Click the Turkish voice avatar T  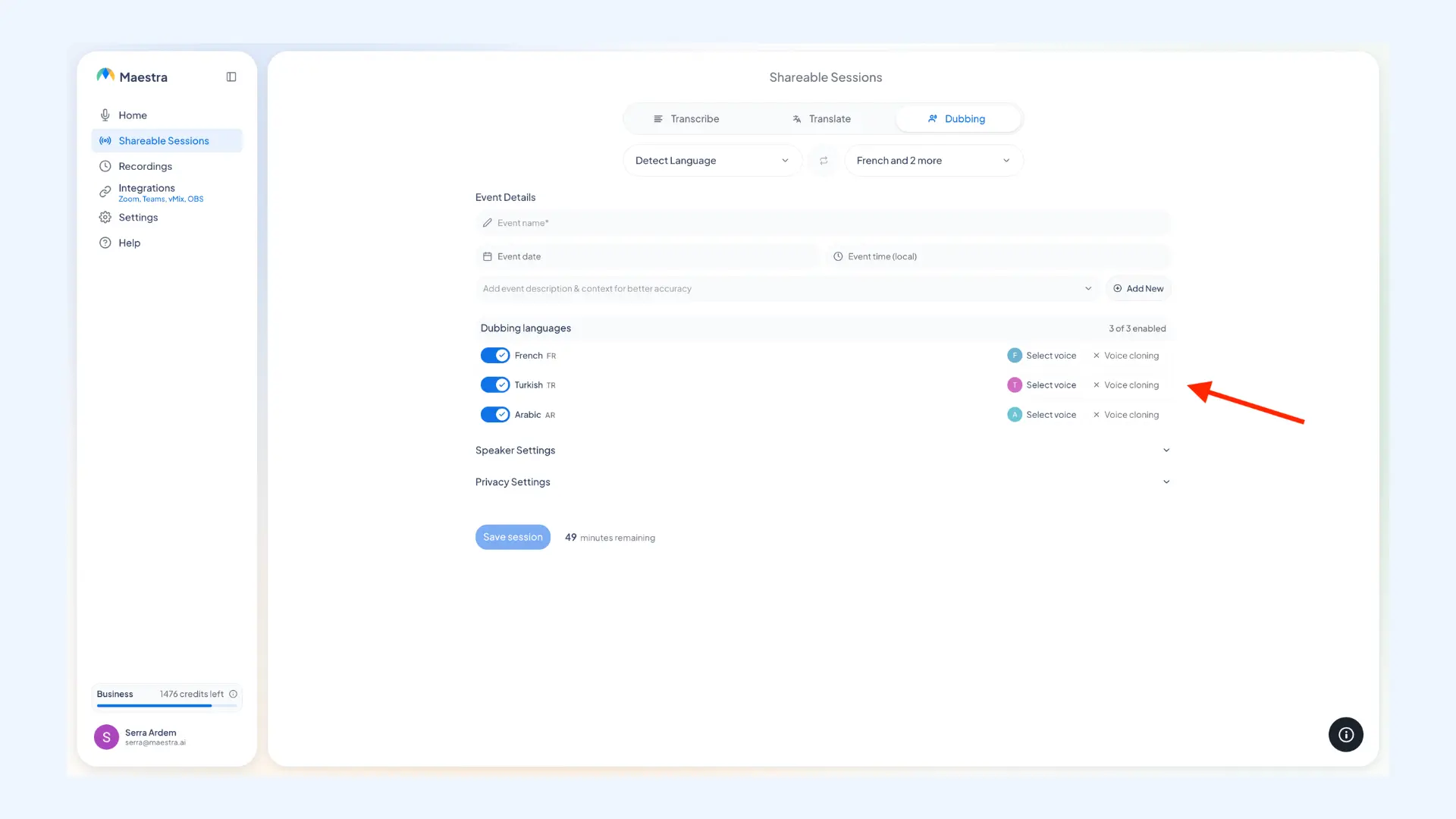(1015, 385)
